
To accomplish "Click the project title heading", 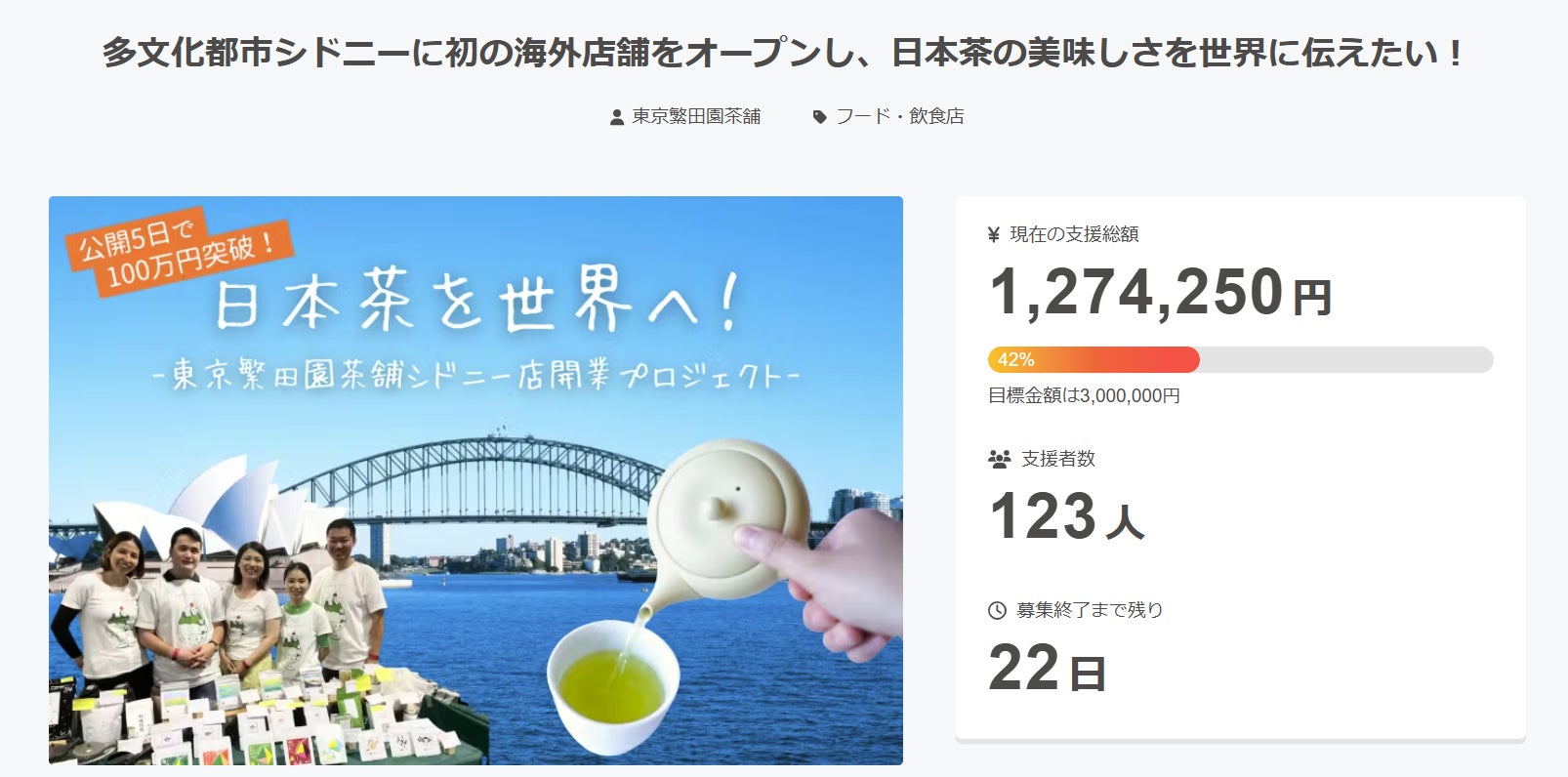I will (x=784, y=53).
